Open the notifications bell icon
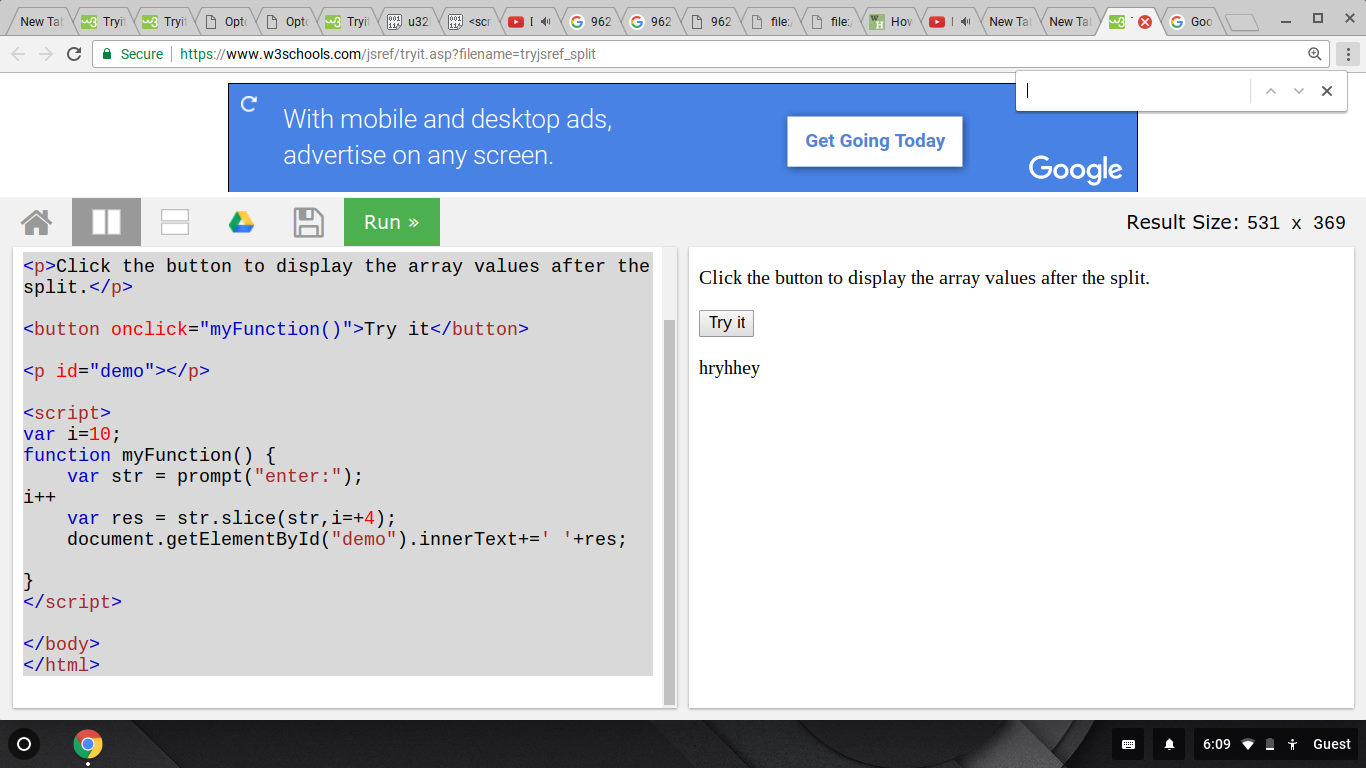Viewport: 1366px width, 768px height. [x=1169, y=744]
